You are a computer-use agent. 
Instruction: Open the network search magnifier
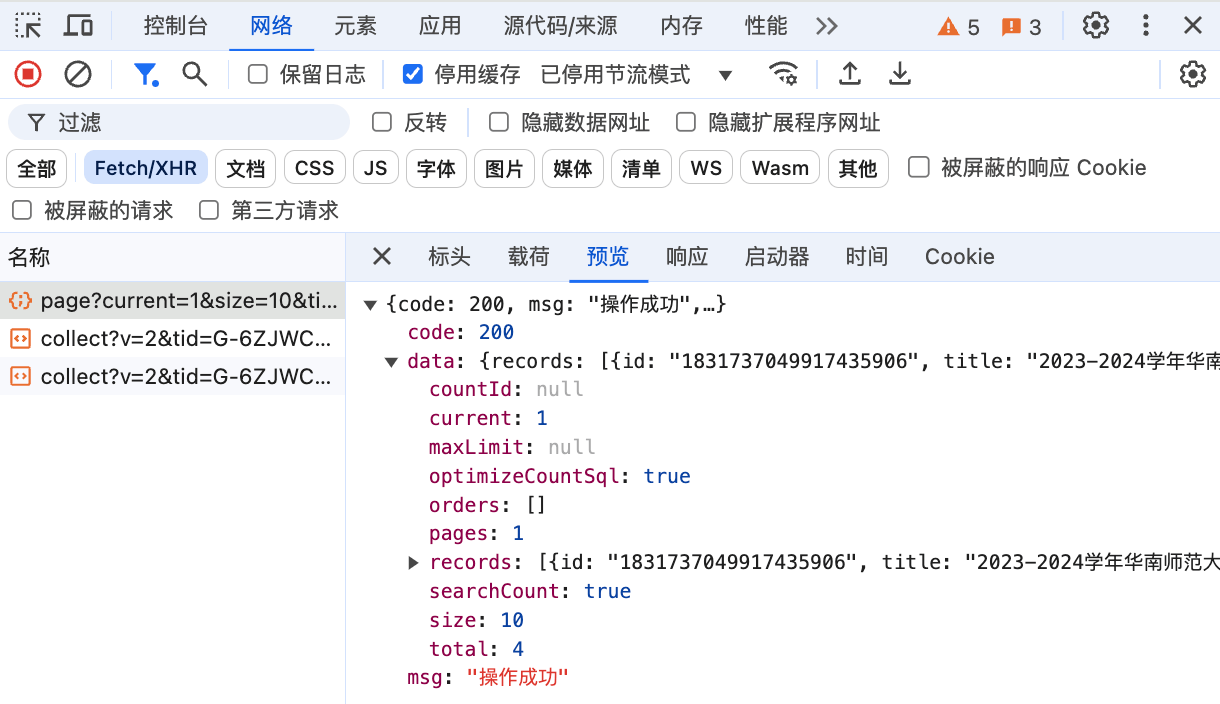coord(194,74)
